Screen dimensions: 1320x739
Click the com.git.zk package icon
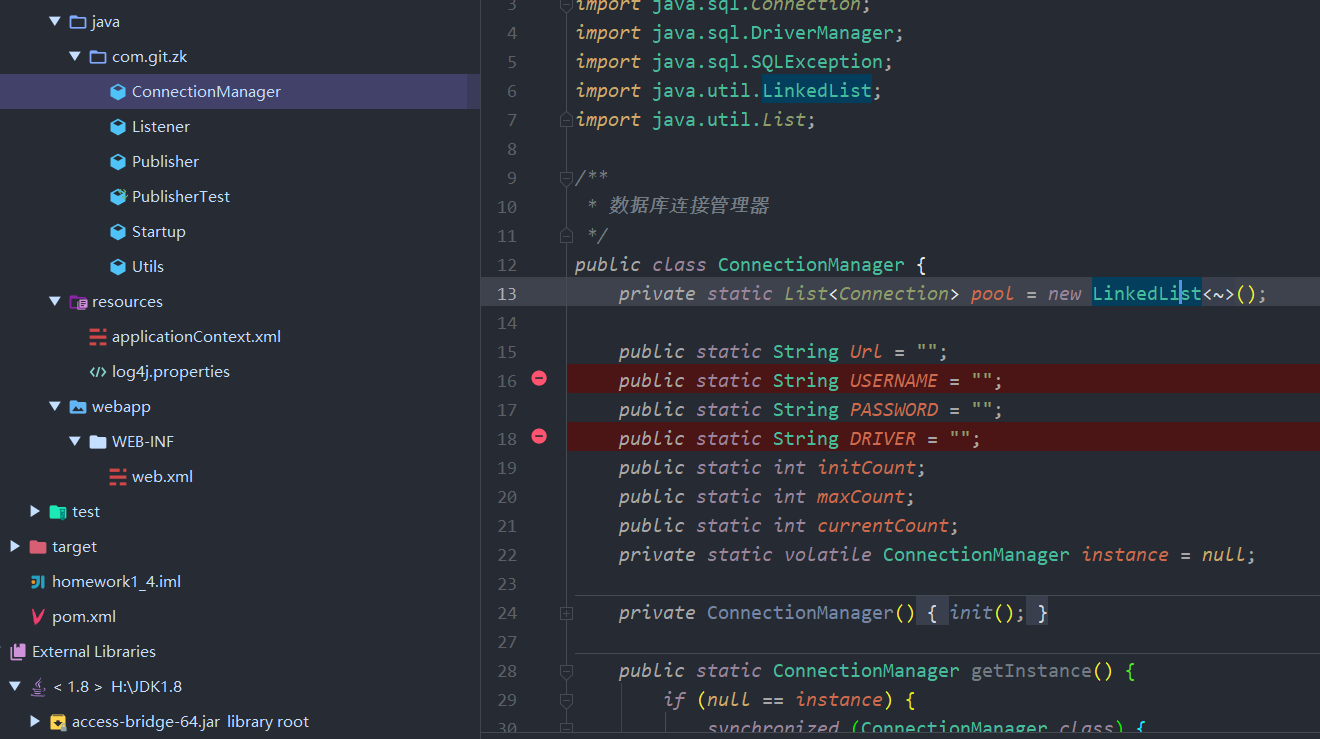pyautogui.click(x=98, y=56)
